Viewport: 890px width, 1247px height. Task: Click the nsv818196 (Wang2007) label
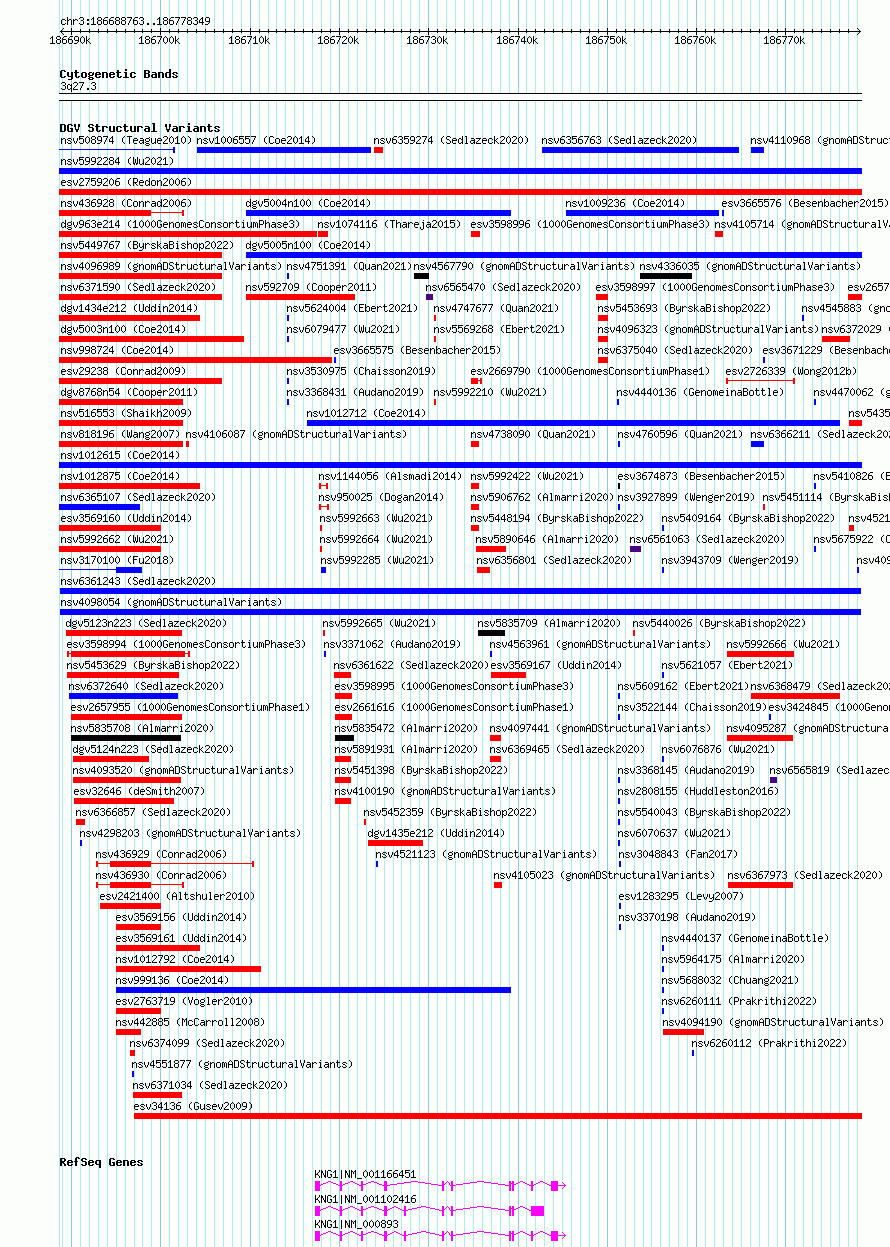(x=119, y=434)
